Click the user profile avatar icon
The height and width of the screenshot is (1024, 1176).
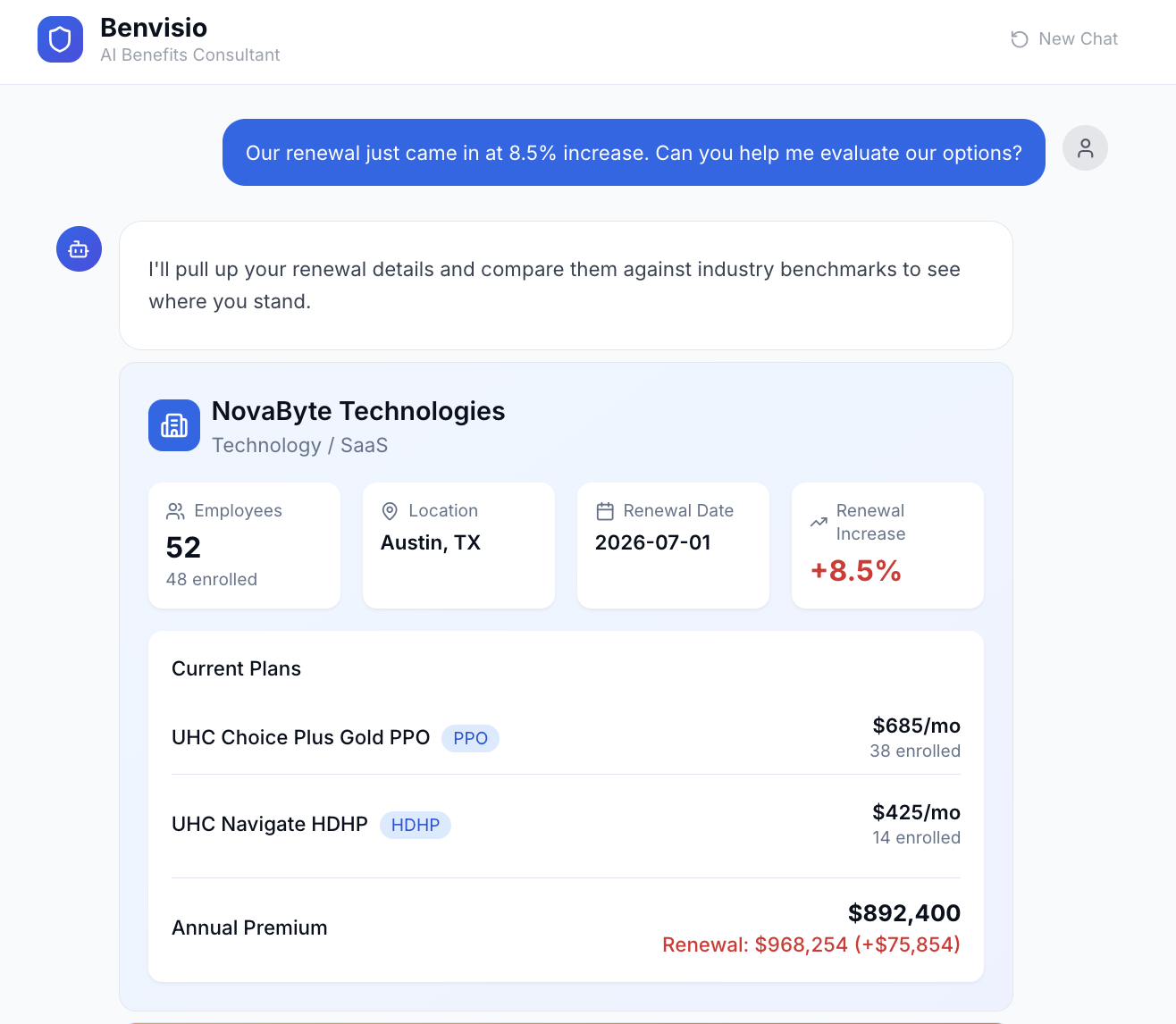click(x=1085, y=147)
